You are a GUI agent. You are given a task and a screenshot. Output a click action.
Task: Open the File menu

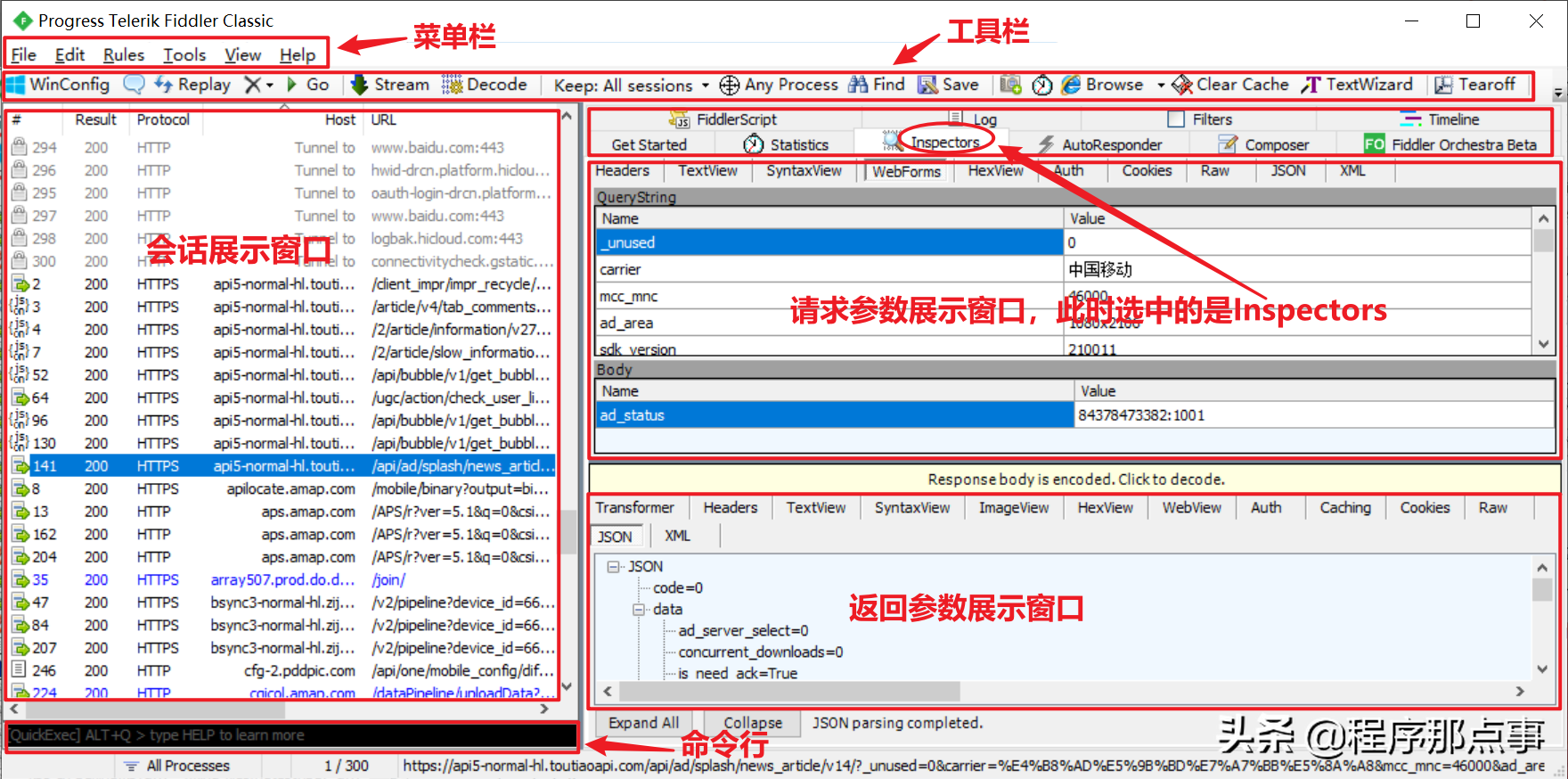[x=24, y=55]
